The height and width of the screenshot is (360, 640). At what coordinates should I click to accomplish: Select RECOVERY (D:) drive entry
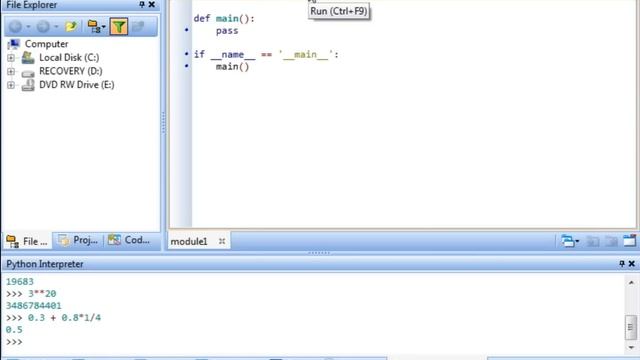pyautogui.click(x=71, y=71)
